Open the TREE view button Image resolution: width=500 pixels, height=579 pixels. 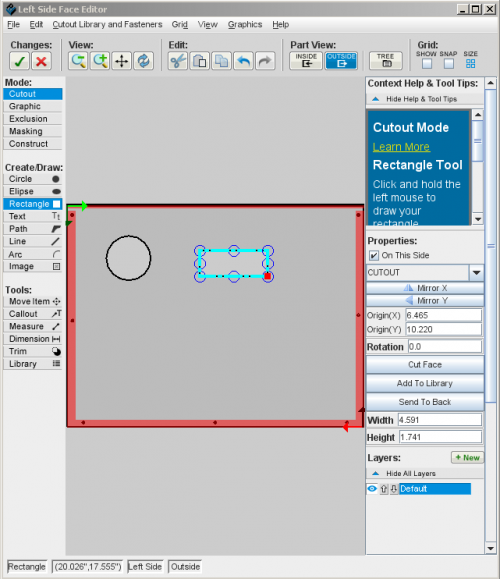(x=386, y=61)
